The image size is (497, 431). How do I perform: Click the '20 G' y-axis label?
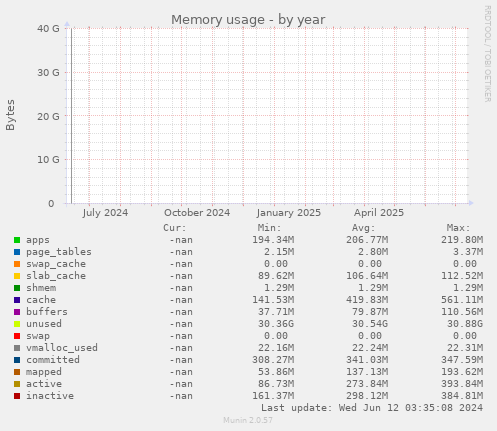48,116
